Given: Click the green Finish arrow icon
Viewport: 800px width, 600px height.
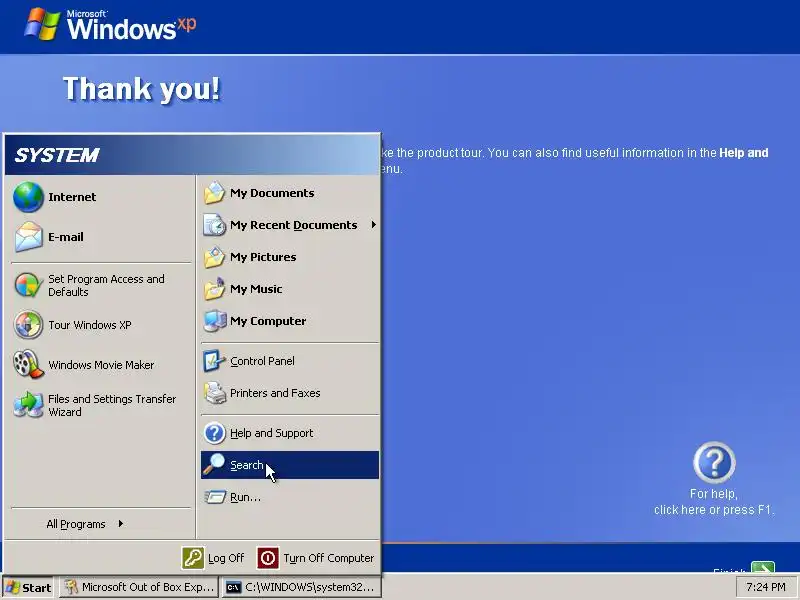Looking at the screenshot, I should [x=763, y=567].
